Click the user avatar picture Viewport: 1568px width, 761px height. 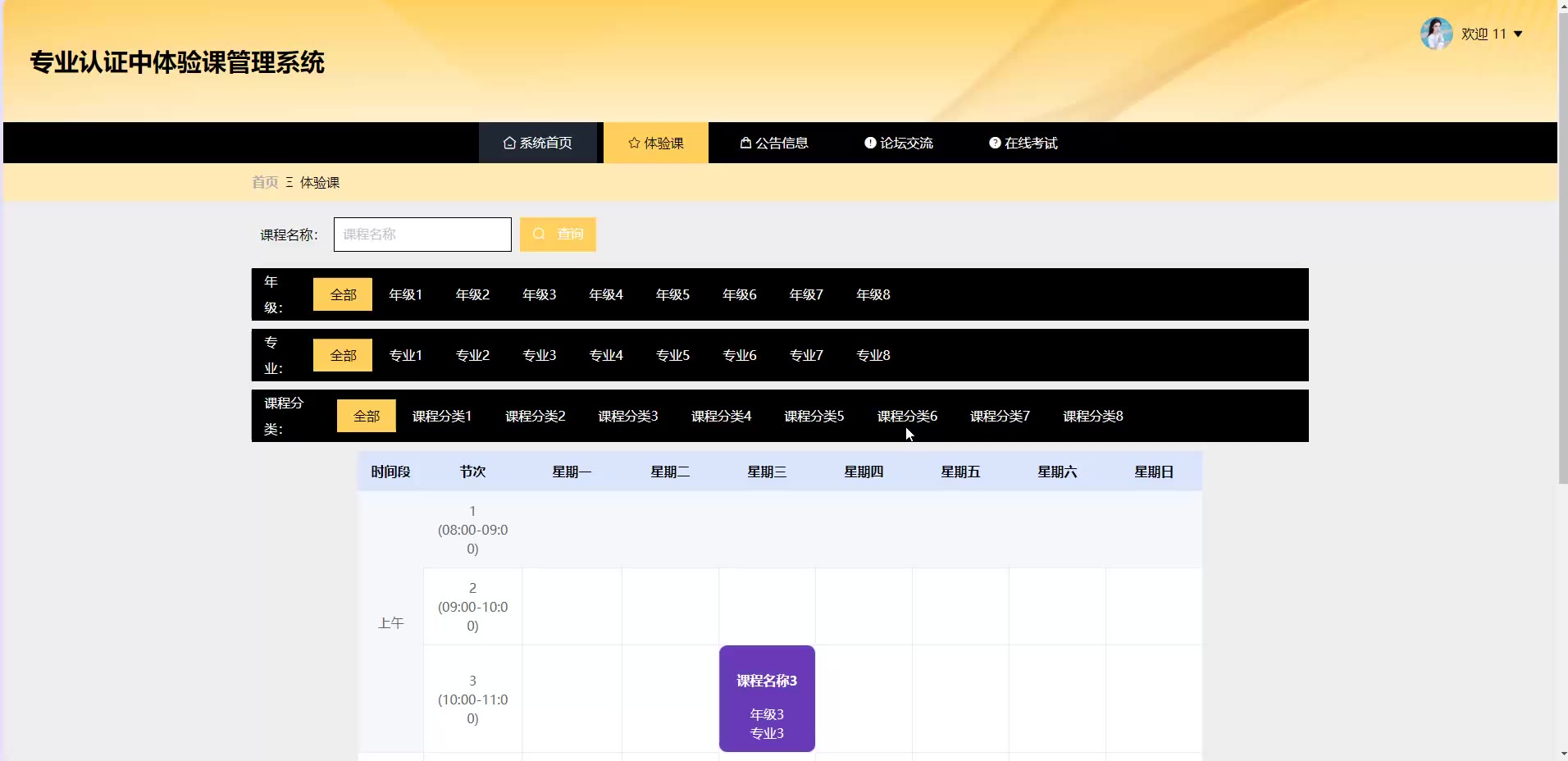pyautogui.click(x=1436, y=34)
